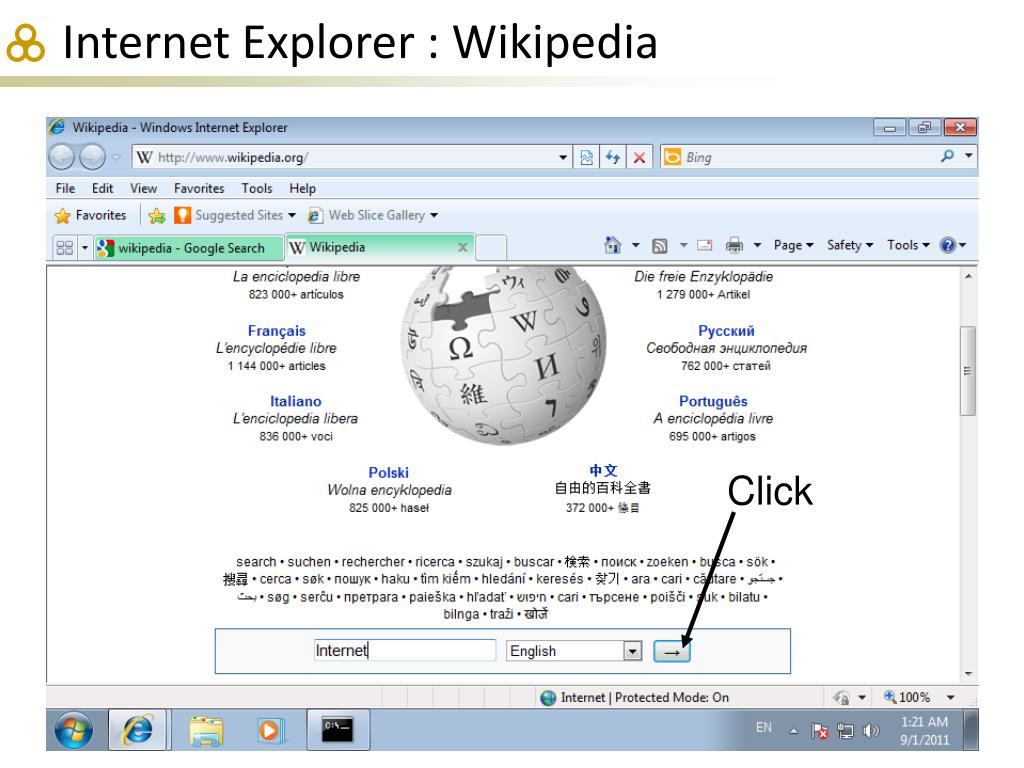
Task: Open Windows Media Player taskbar icon
Action: 270,729
